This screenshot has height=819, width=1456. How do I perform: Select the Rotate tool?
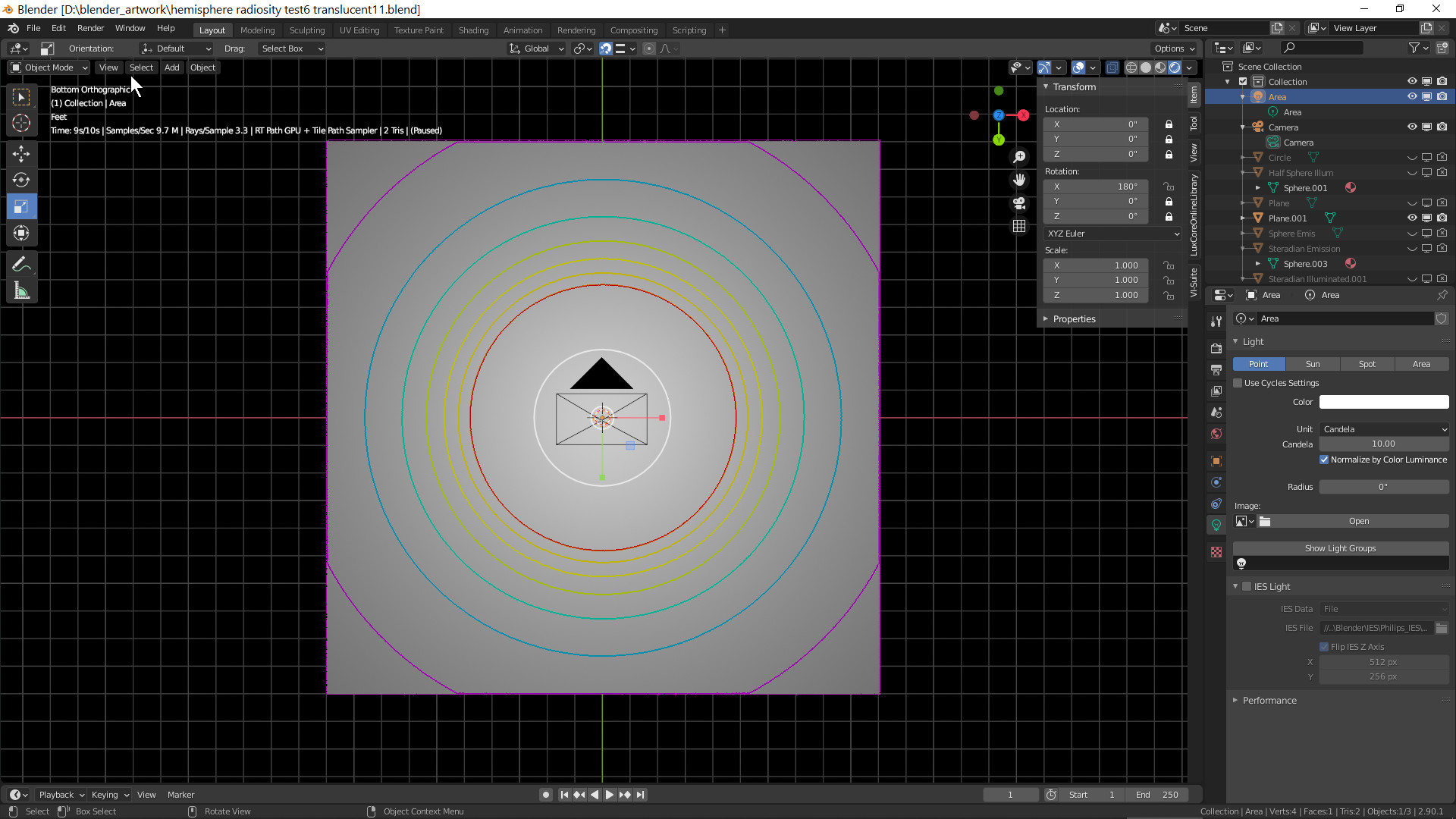tap(21, 180)
